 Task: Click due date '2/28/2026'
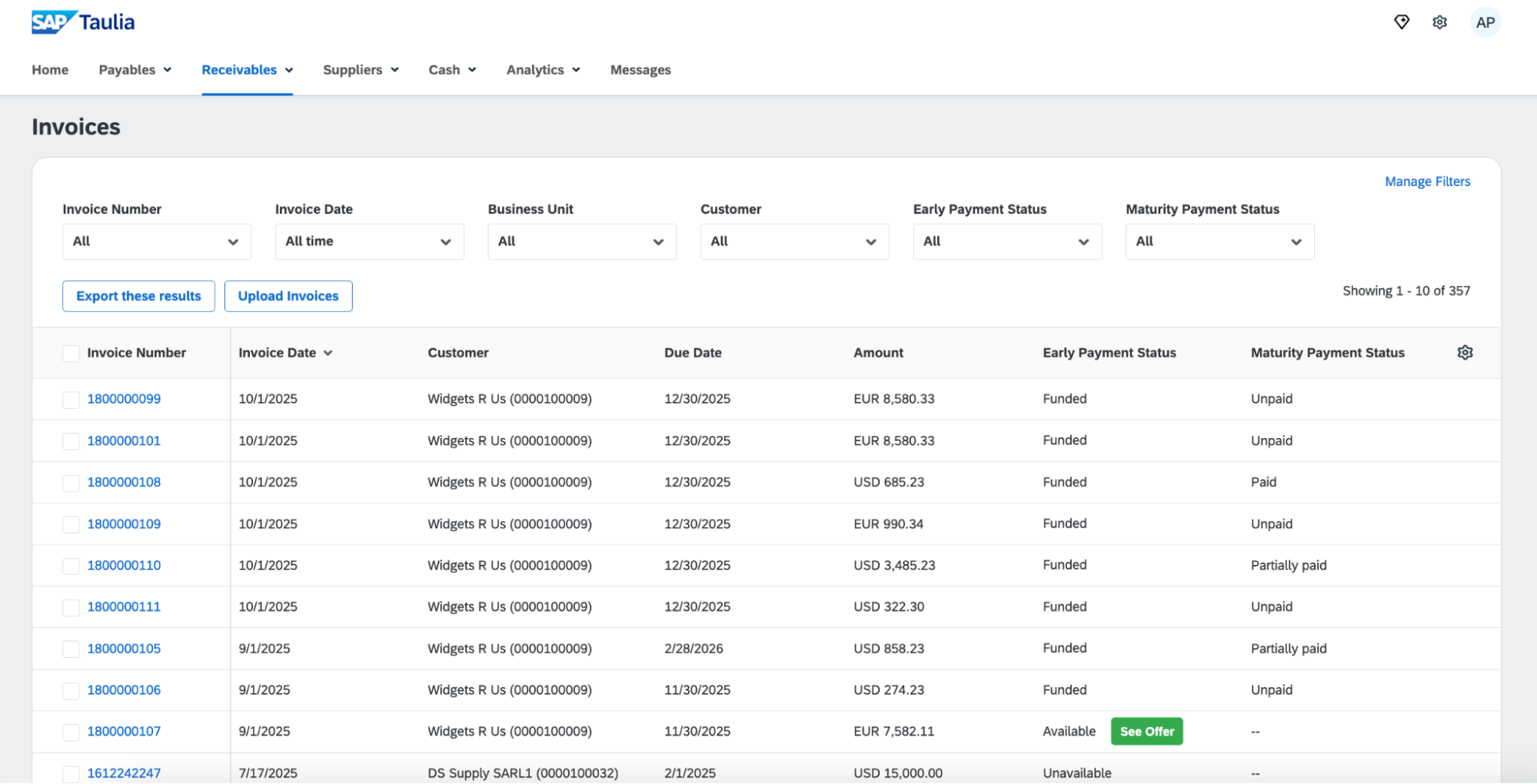tap(694, 648)
